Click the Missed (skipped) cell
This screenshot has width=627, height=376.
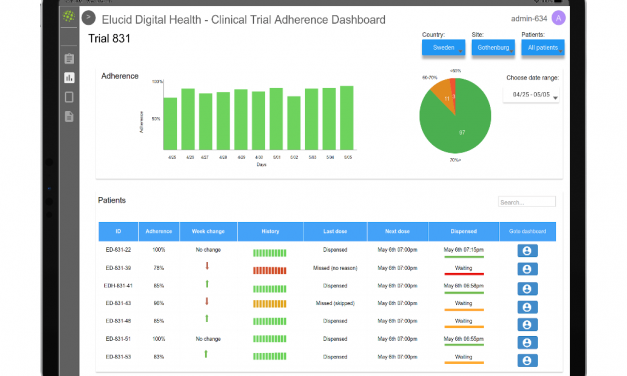pyautogui.click(x=335, y=303)
